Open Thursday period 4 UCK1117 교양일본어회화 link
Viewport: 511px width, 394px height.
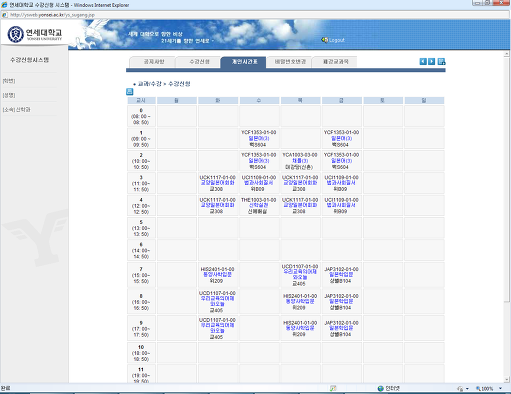(x=300, y=205)
